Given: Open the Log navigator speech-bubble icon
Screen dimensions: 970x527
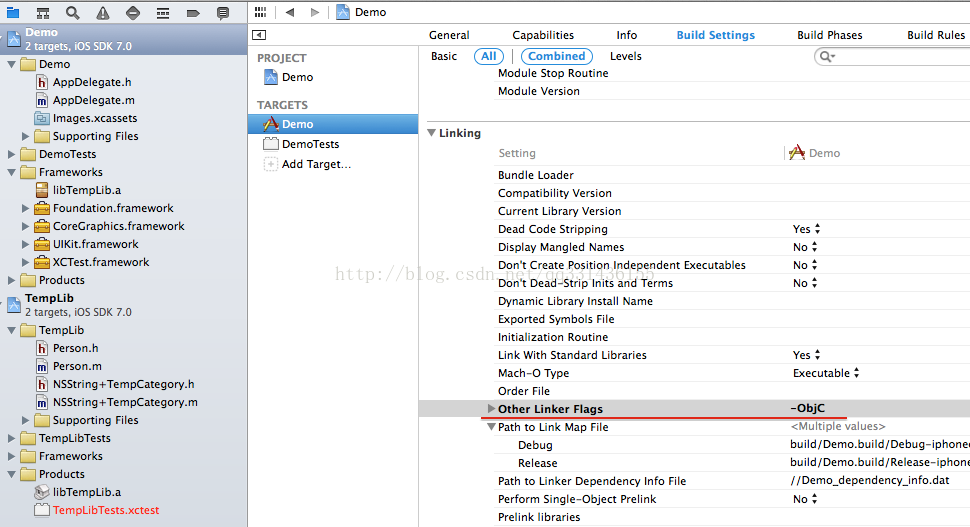Looking at the screenshot, I should click(223, 12).
